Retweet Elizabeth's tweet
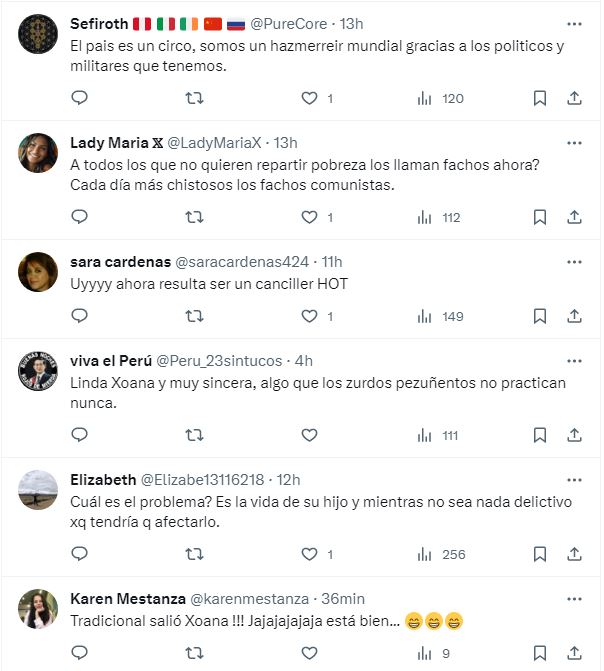The height and width of the screenshot is (671, 604). pyautogui.click(x=195, y=554)
